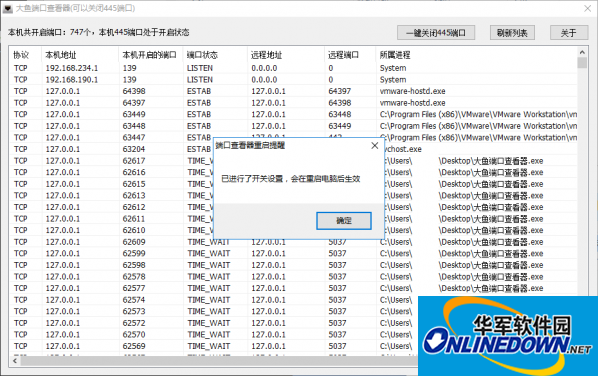The image size is (598, 376).
Task: Close the 端口查看器重启提醒 dialog
Action: coord(375,145)
